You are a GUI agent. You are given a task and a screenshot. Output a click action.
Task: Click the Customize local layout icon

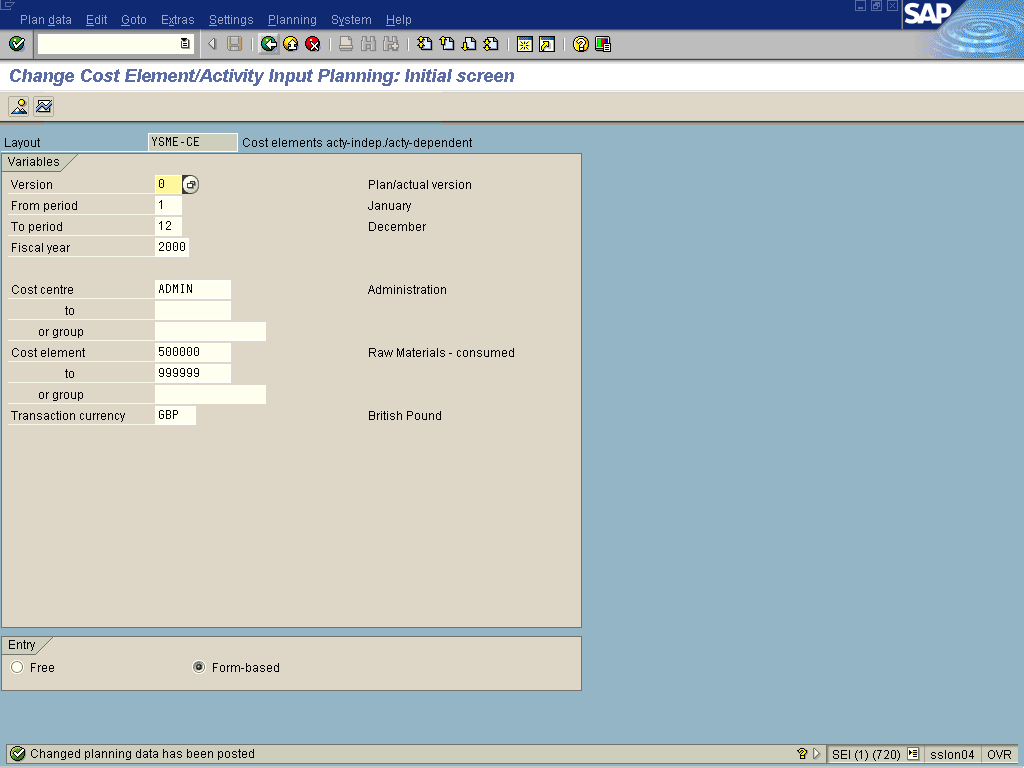point(602,44)
